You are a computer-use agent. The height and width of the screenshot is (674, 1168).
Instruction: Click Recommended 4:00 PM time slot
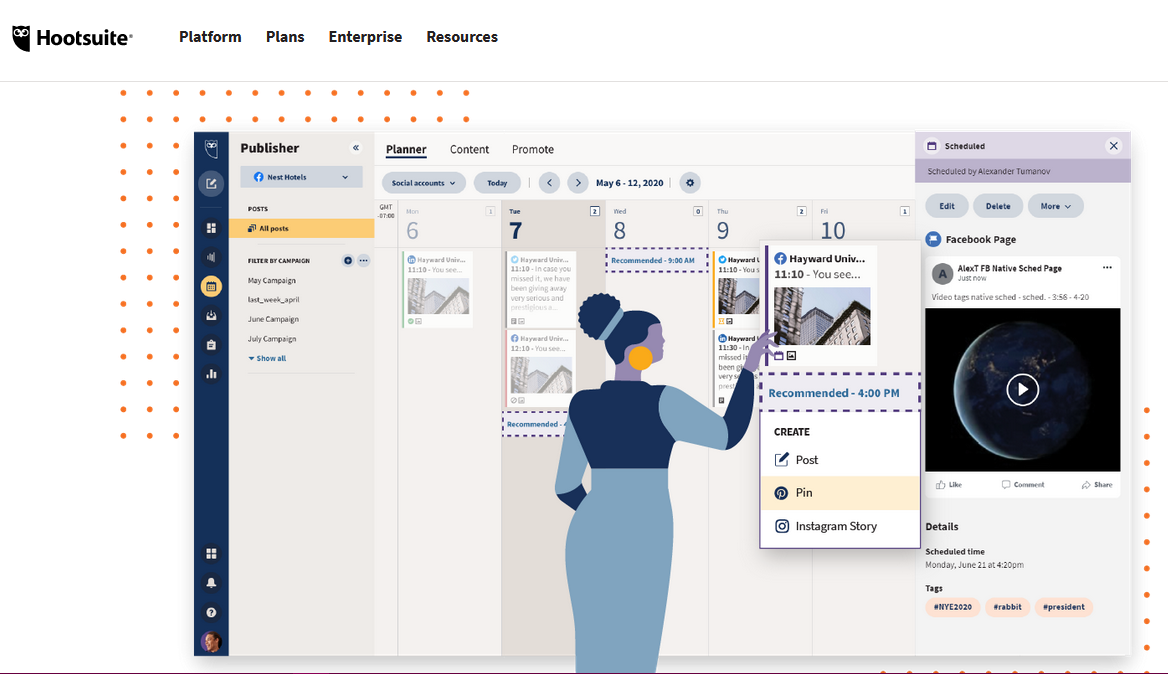click(x=840, y=392)
